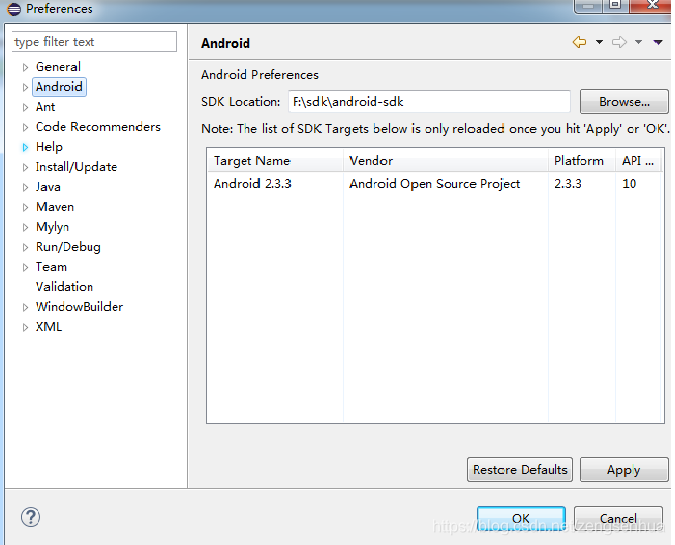Screen dimensions: 675x545
Task: Sort by API level column header
Action: click(638, 161)
